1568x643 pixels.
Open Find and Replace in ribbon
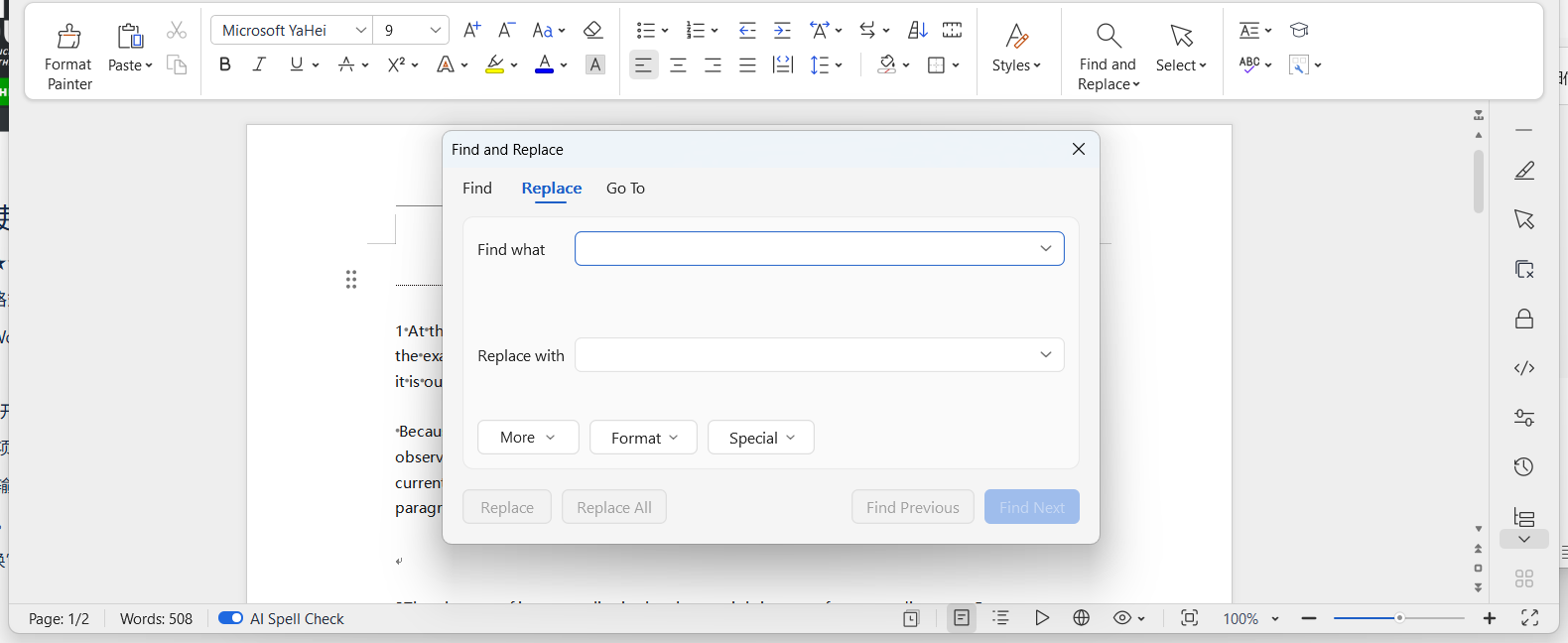tap(1108, 38)
